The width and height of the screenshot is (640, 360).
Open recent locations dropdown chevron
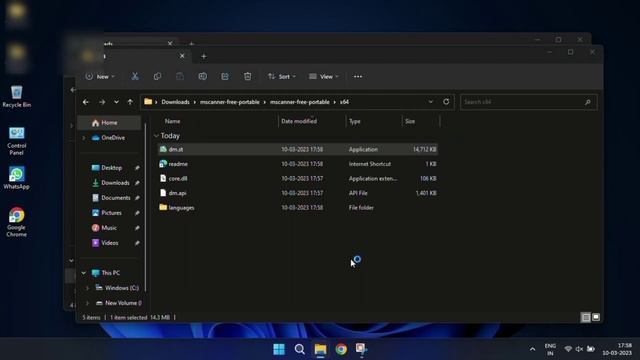[x=116, y=102]
